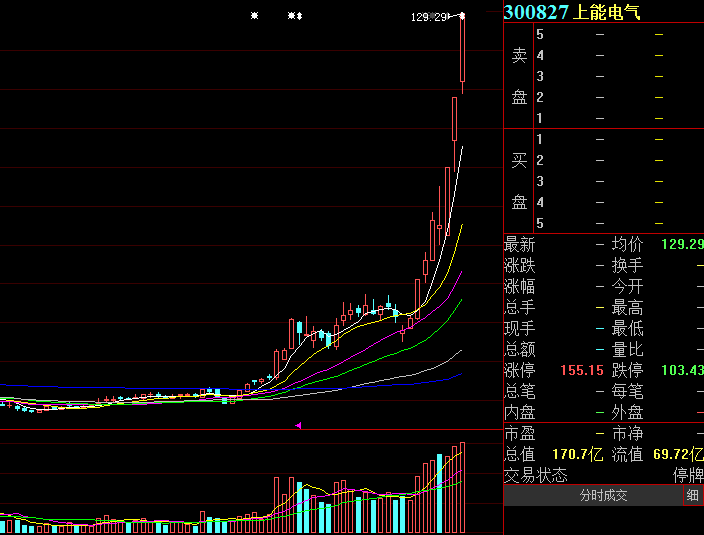This screenshot has height=535, width=704.
Task: Click the 涨停 price 155.15
Action: (x=582, y=370)
